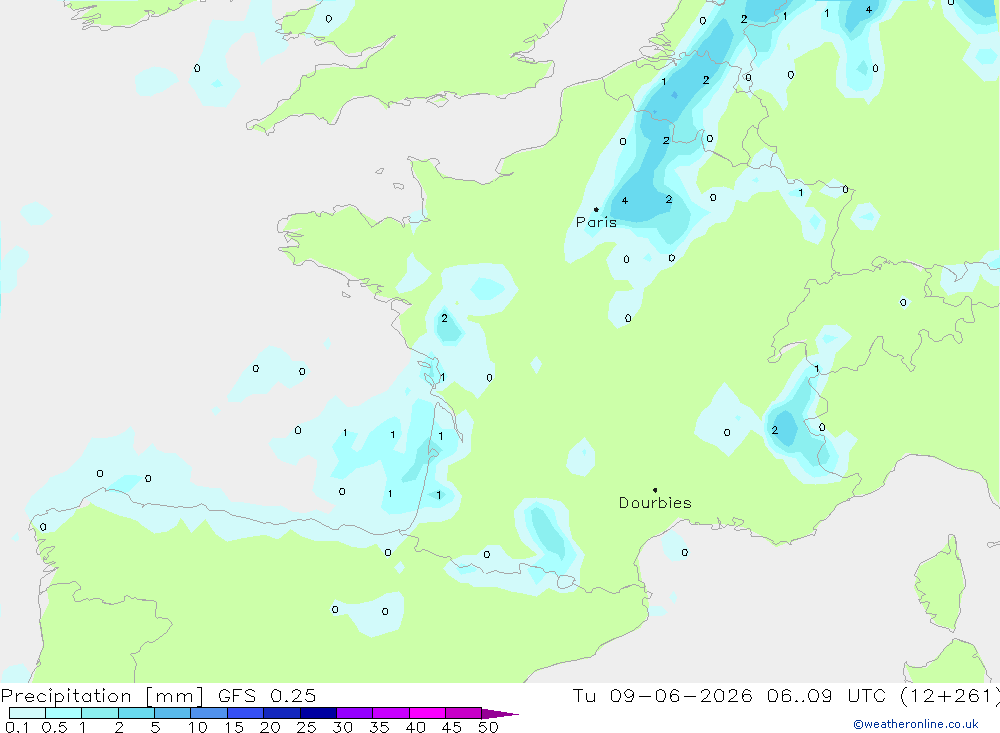
Task: Click the Dourbies location dot marker
Action: (x=655, y=490)
